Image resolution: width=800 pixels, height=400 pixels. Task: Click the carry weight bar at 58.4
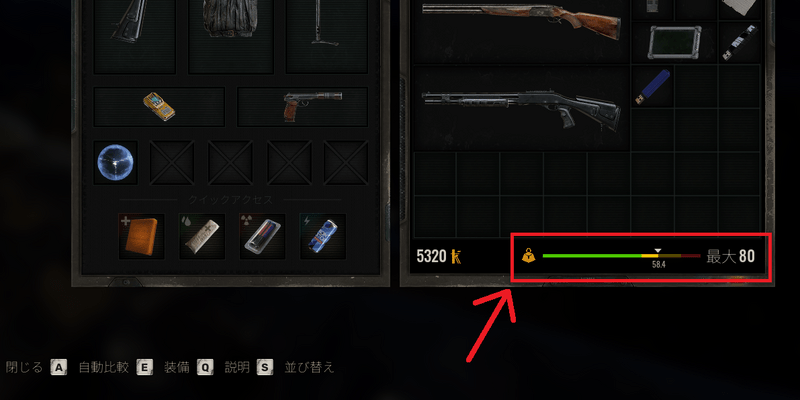coord(621,256)
